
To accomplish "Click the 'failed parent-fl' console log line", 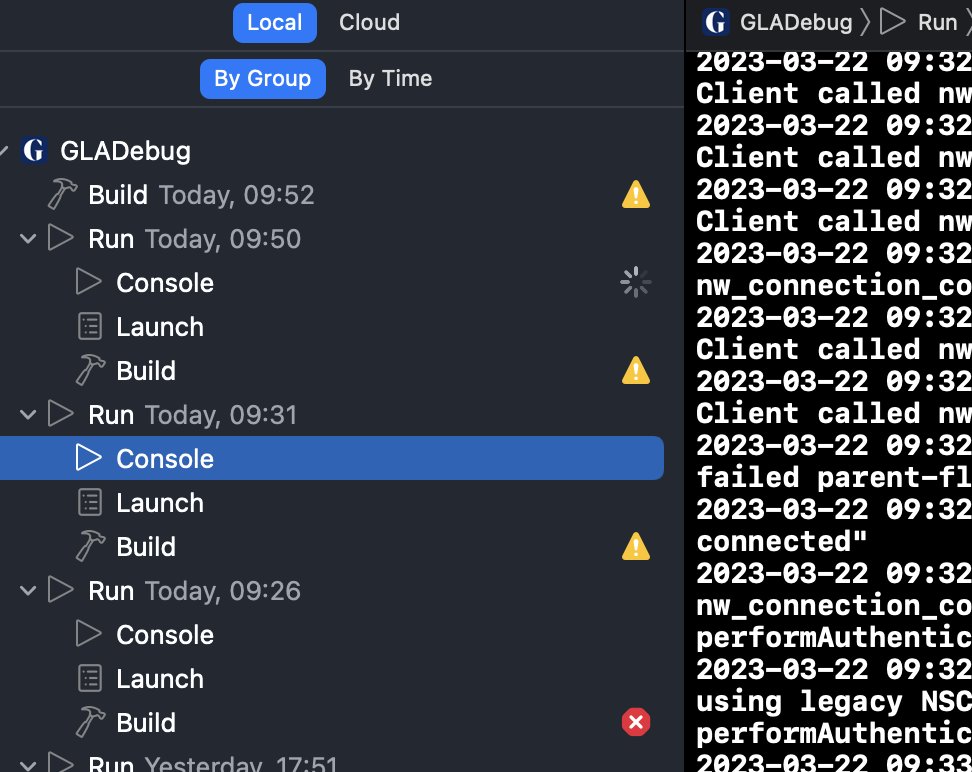I will 834,477.
